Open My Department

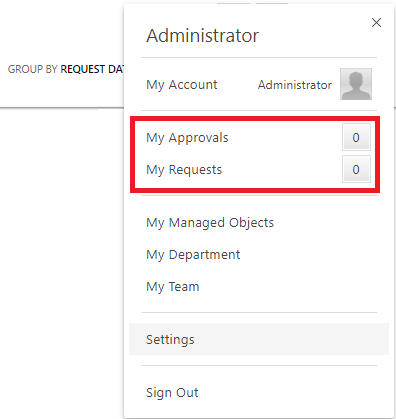point(193,255)
